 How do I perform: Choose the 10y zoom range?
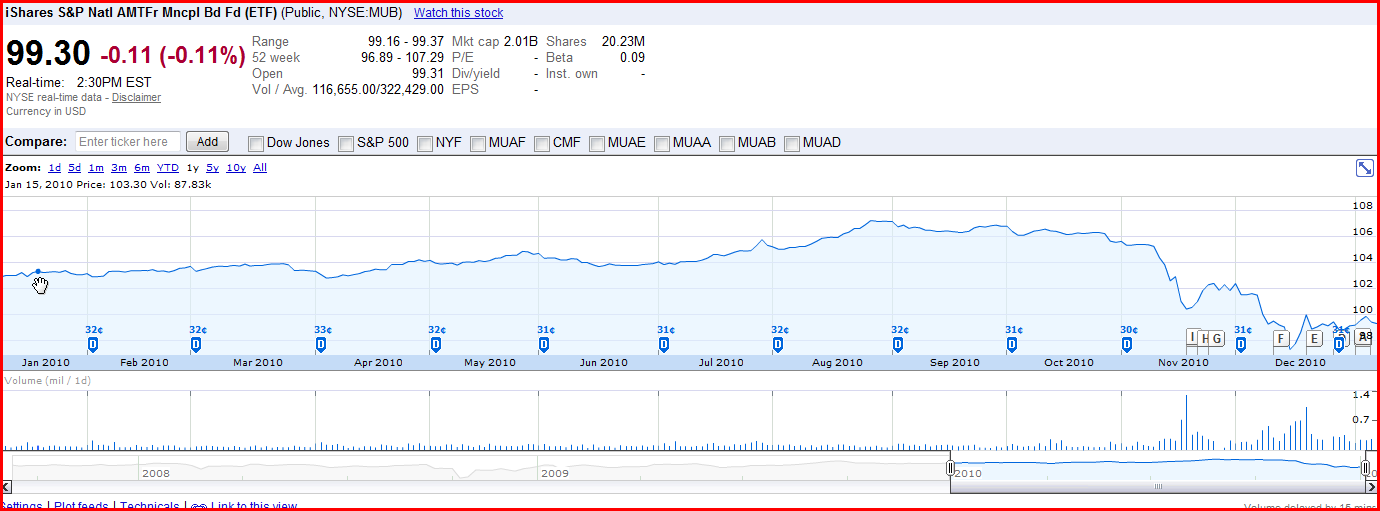(x=236, y=168)
